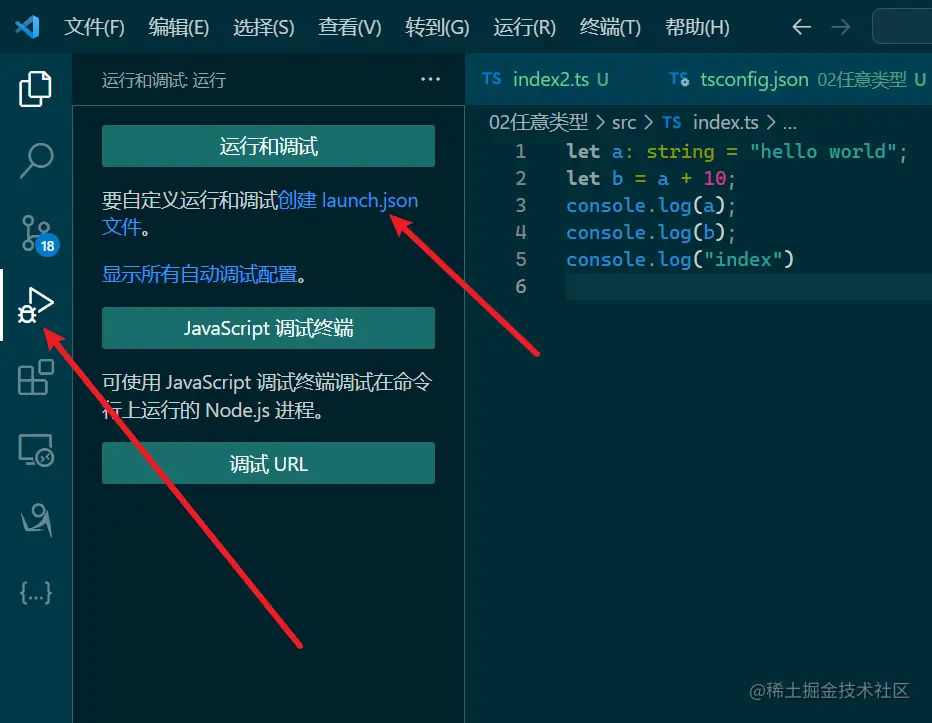Click the 调试 URL button
Image resolution: width=932 pixels, height=723 pixels.
[268, 463]
